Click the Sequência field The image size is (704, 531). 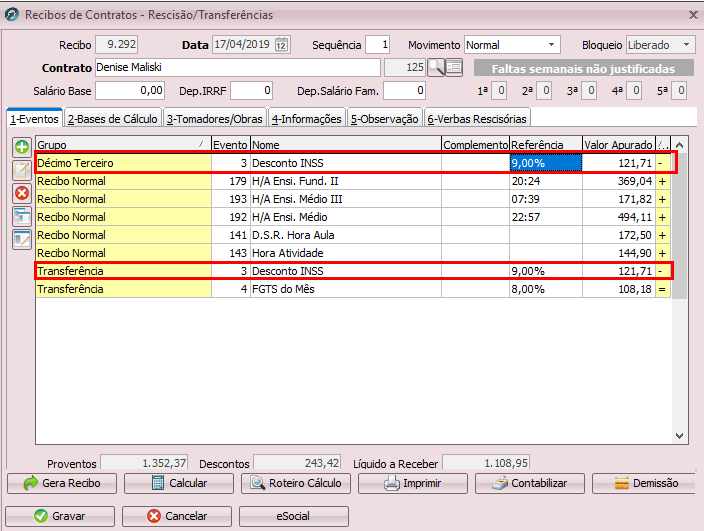tap(377, 45)
